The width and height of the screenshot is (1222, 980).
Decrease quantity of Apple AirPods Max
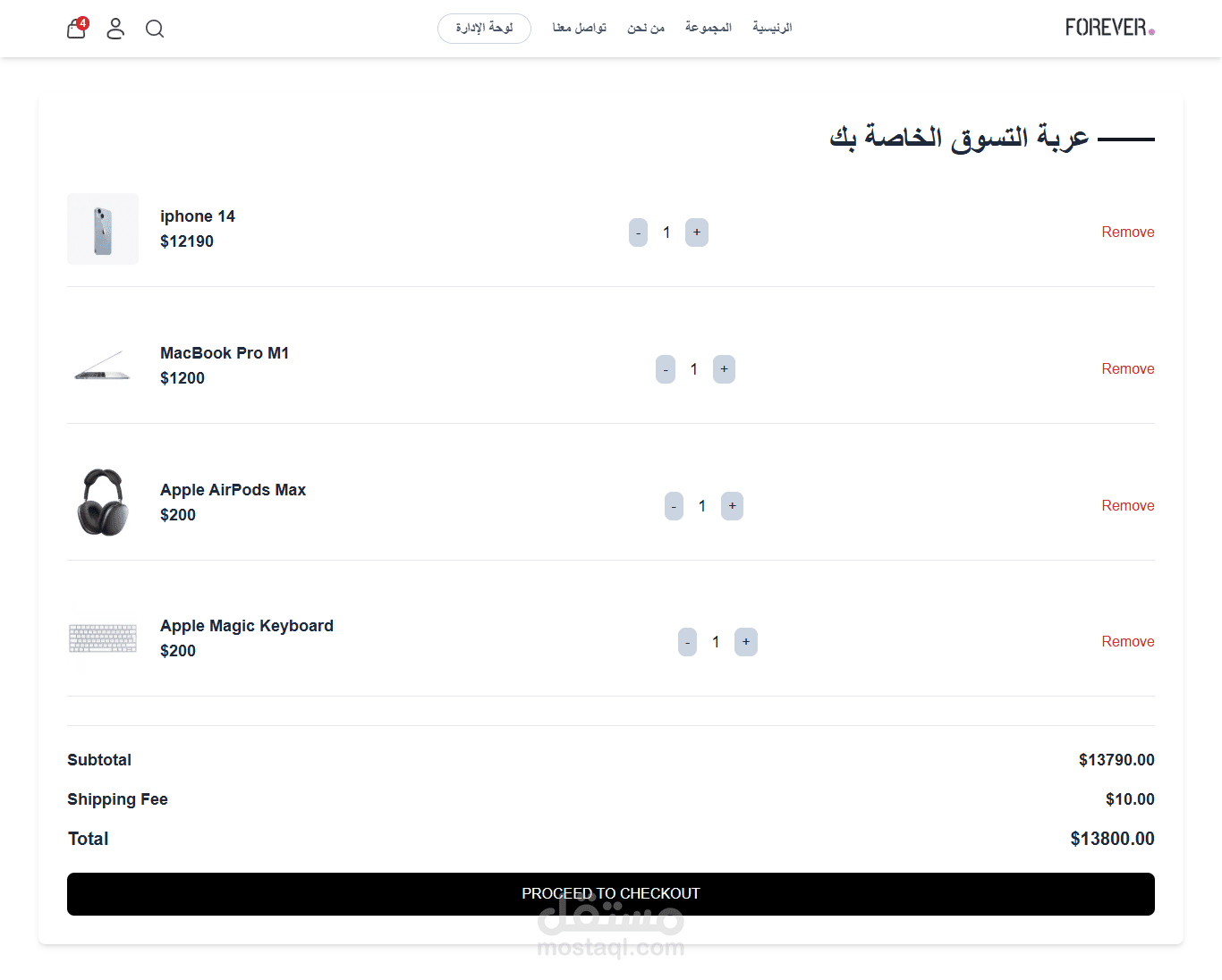coord(674,506)
